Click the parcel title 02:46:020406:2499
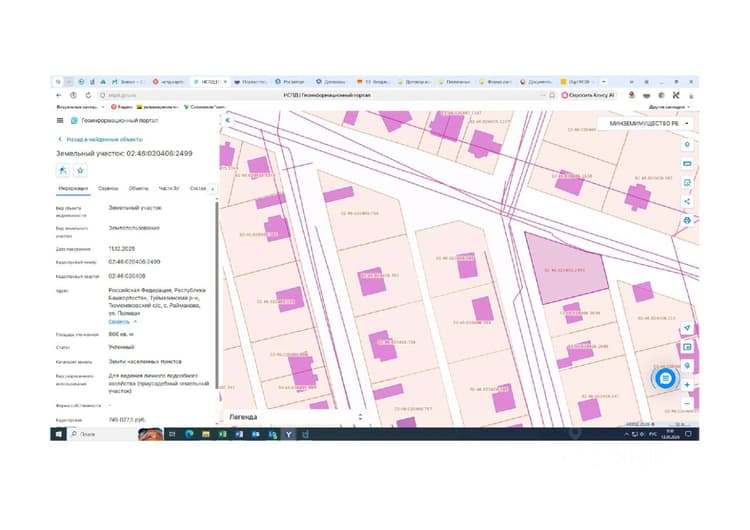 pyautogui.click(x=124, y=154)
